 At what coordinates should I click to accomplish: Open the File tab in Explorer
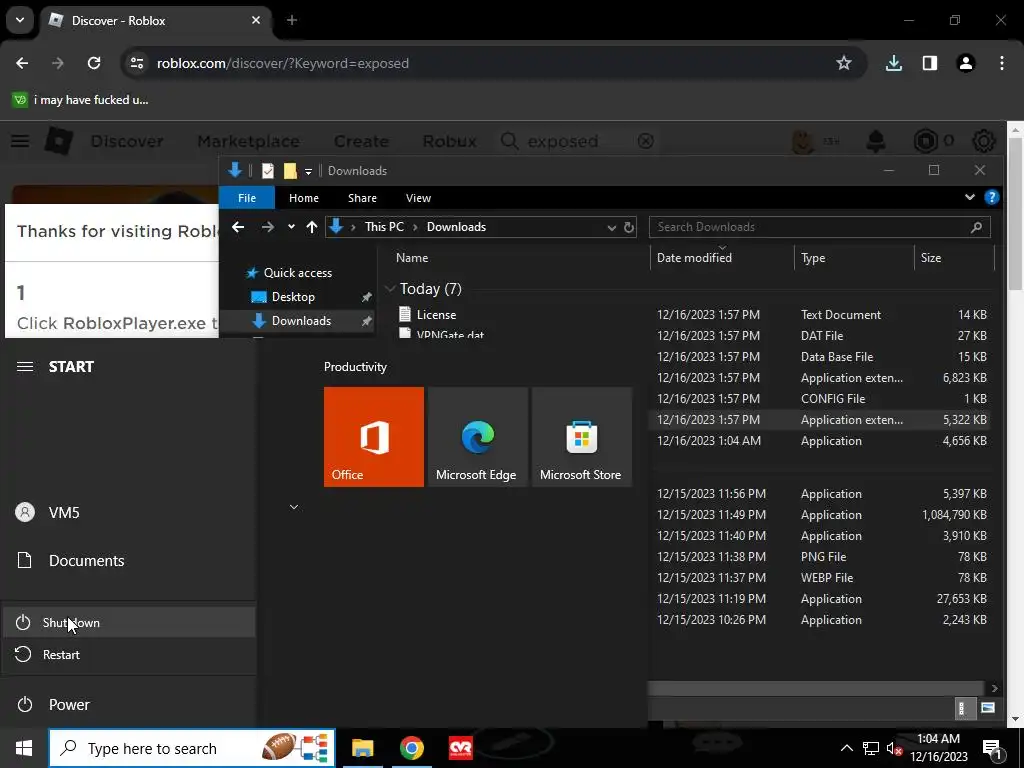[247, 198]
